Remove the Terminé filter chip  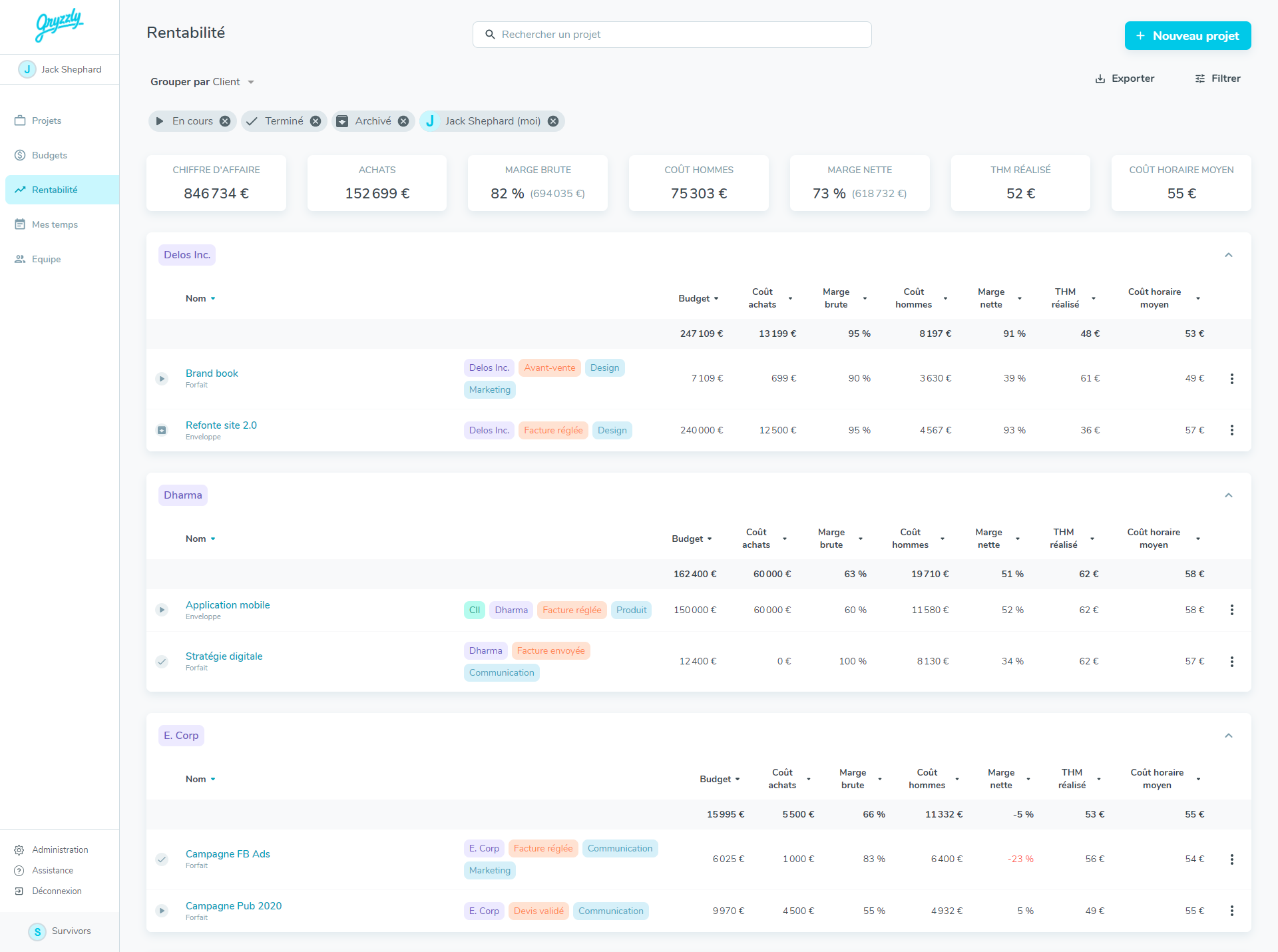point(316,121)
